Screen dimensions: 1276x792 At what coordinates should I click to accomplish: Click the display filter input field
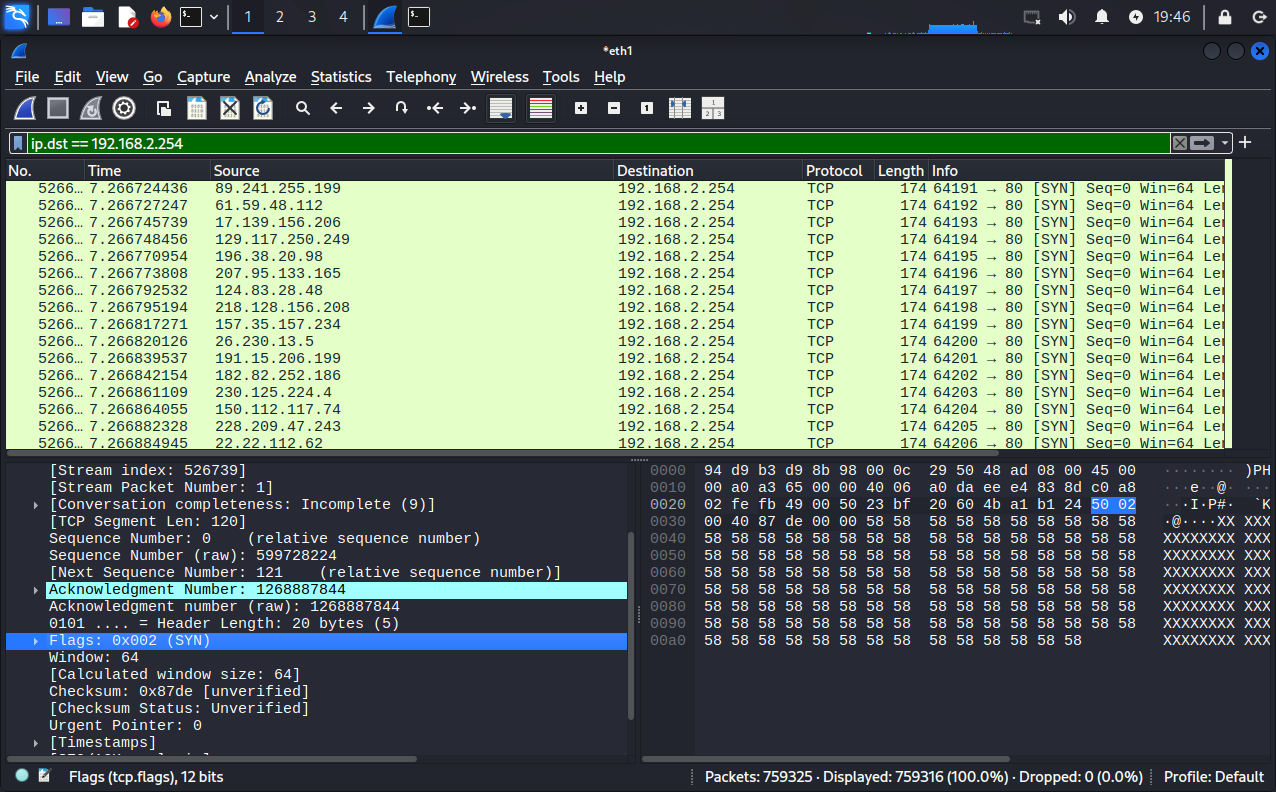coord(598,143)
